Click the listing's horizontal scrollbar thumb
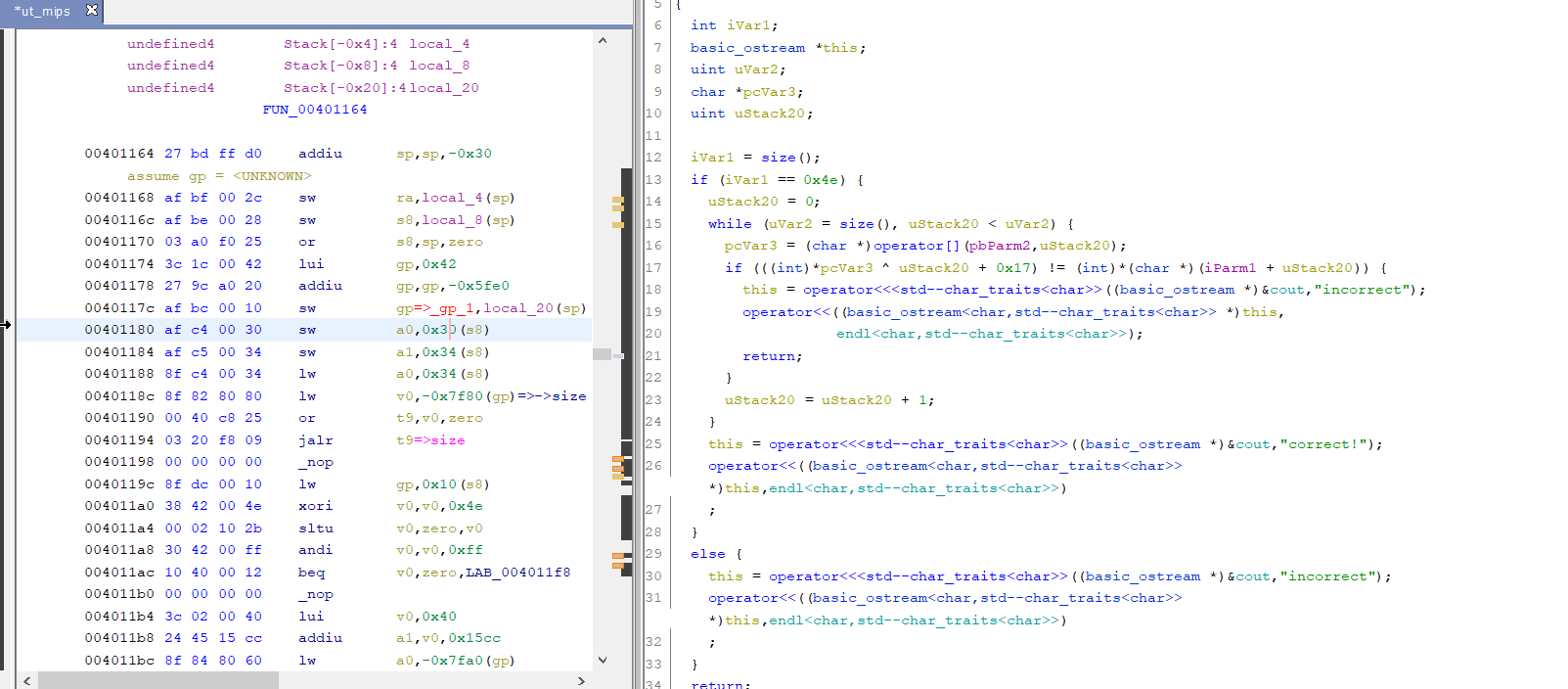The height and width of the screenshot is (689, 1568). click(x=158, y=680)
